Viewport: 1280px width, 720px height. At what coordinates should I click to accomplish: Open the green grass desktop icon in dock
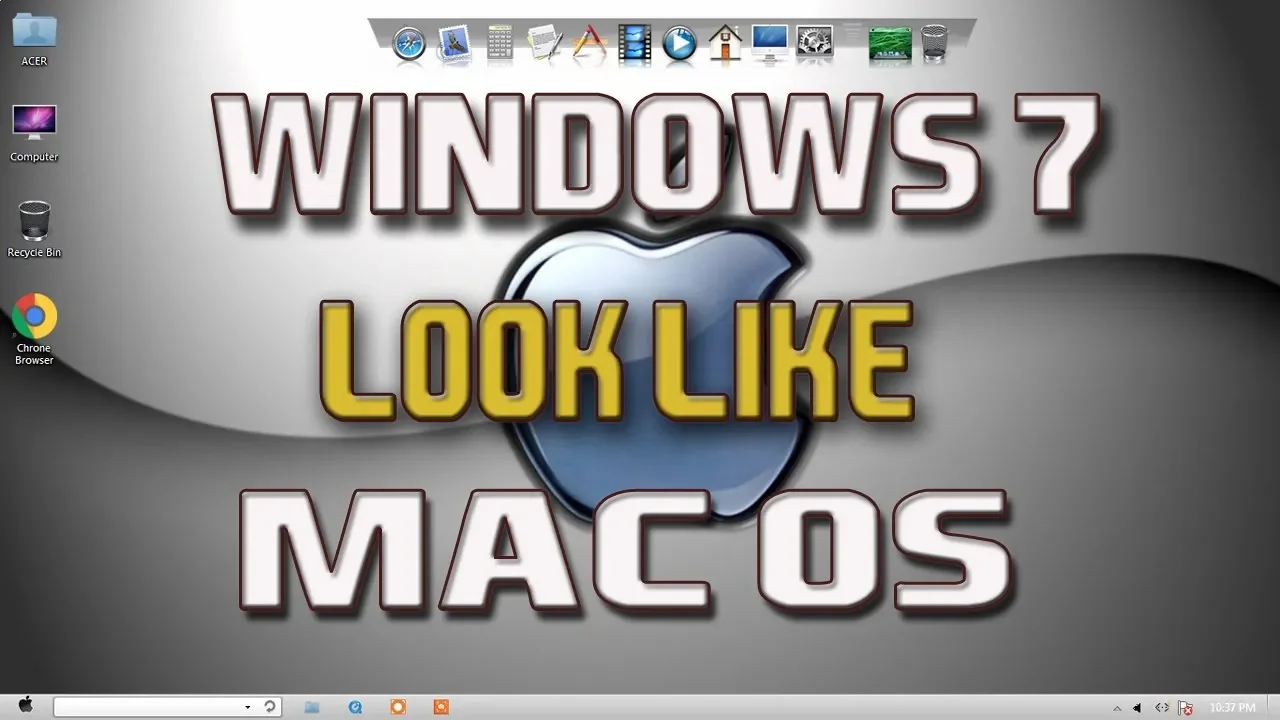tap(890, 43)
